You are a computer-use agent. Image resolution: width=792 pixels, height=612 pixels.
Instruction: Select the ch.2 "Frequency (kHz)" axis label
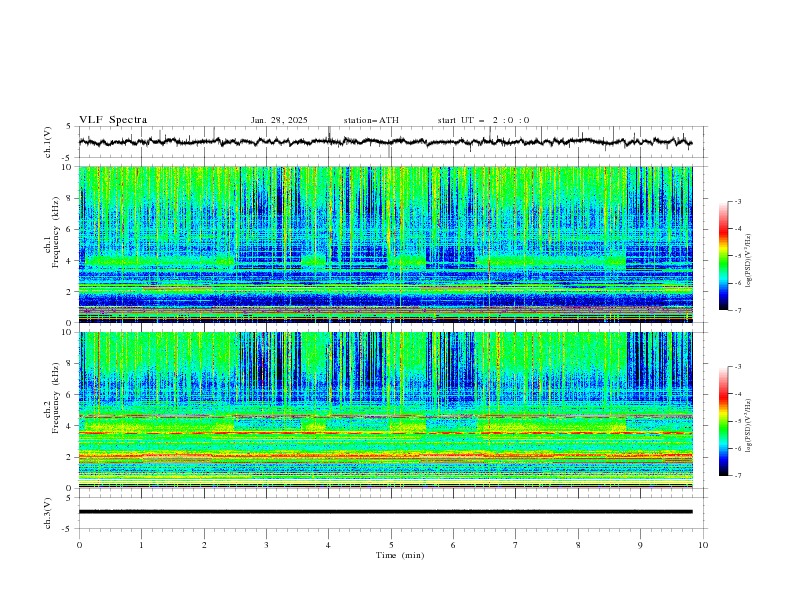coord(56,398)
